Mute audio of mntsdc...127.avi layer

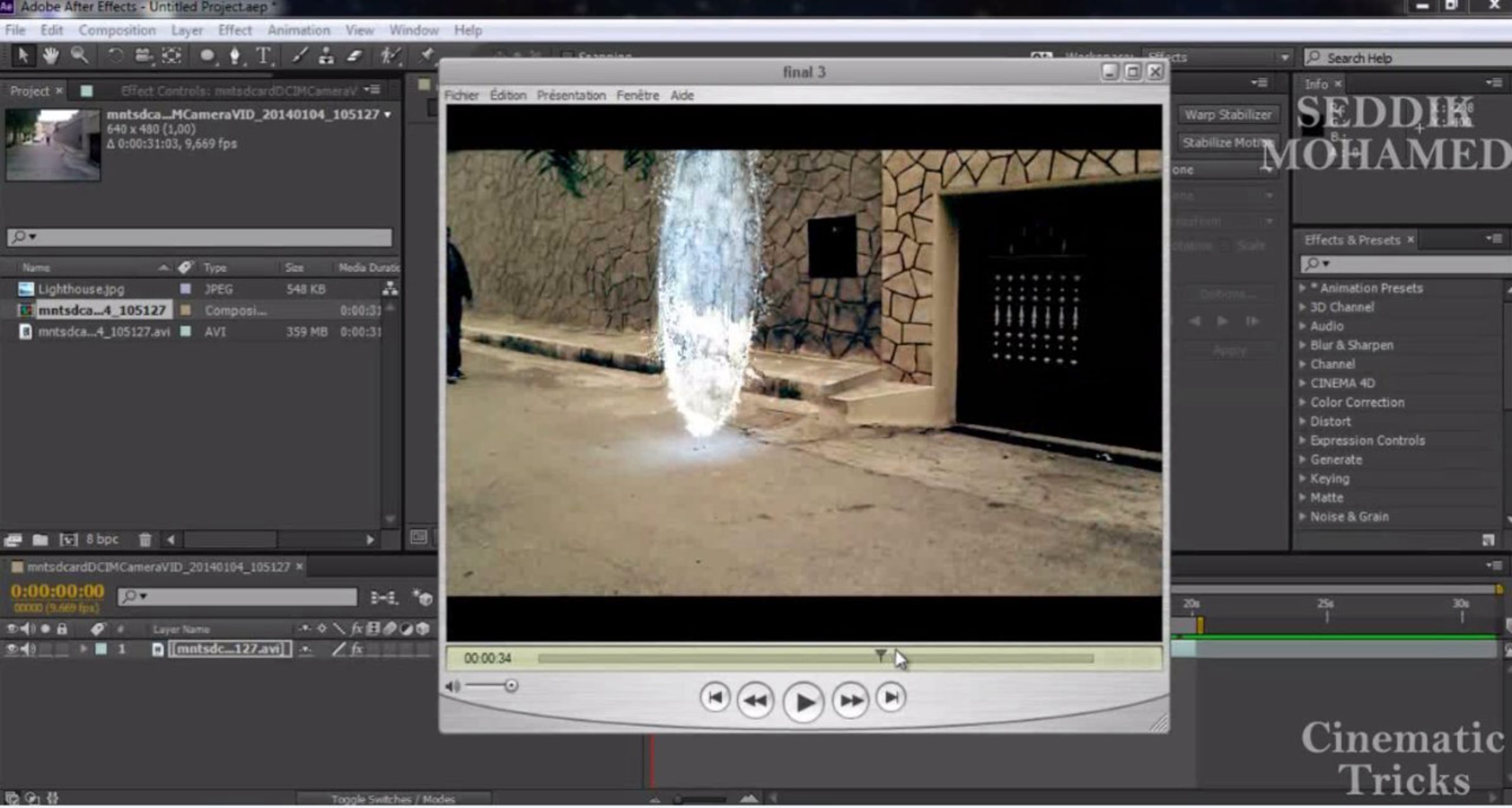28,649
